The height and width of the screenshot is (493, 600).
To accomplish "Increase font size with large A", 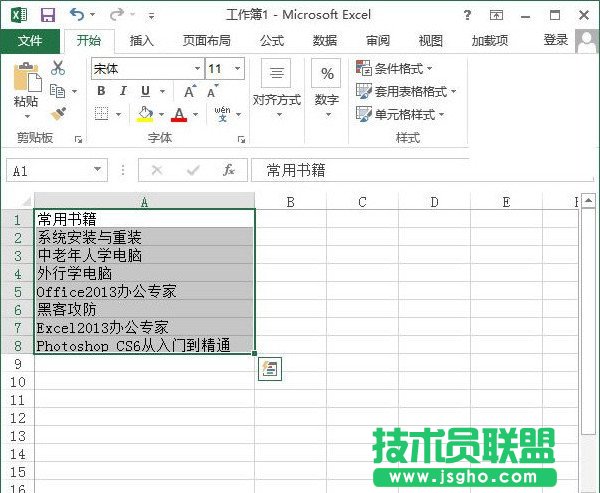I will [190, 91].
